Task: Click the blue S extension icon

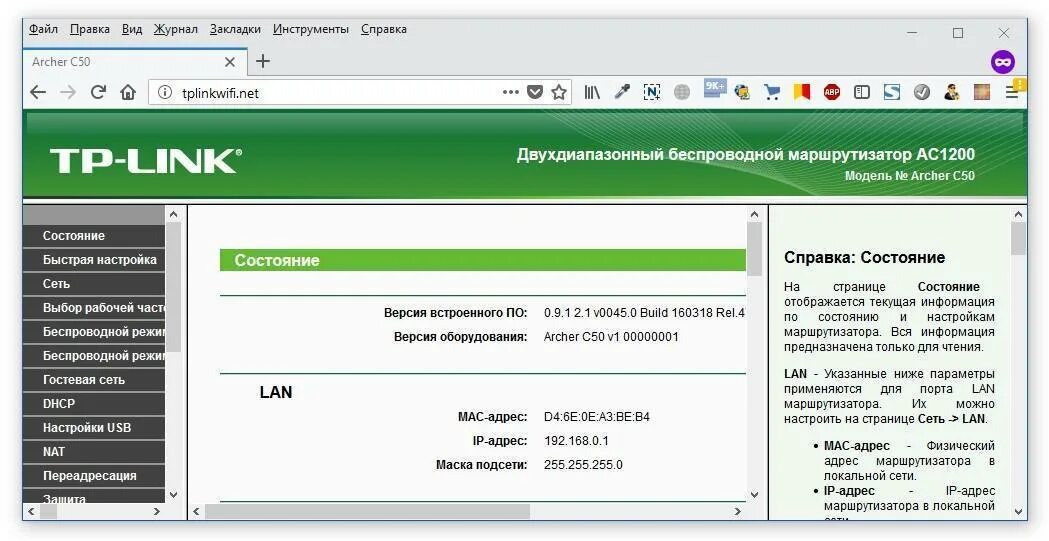Action: pyautogui.click(x=892, y=92)
